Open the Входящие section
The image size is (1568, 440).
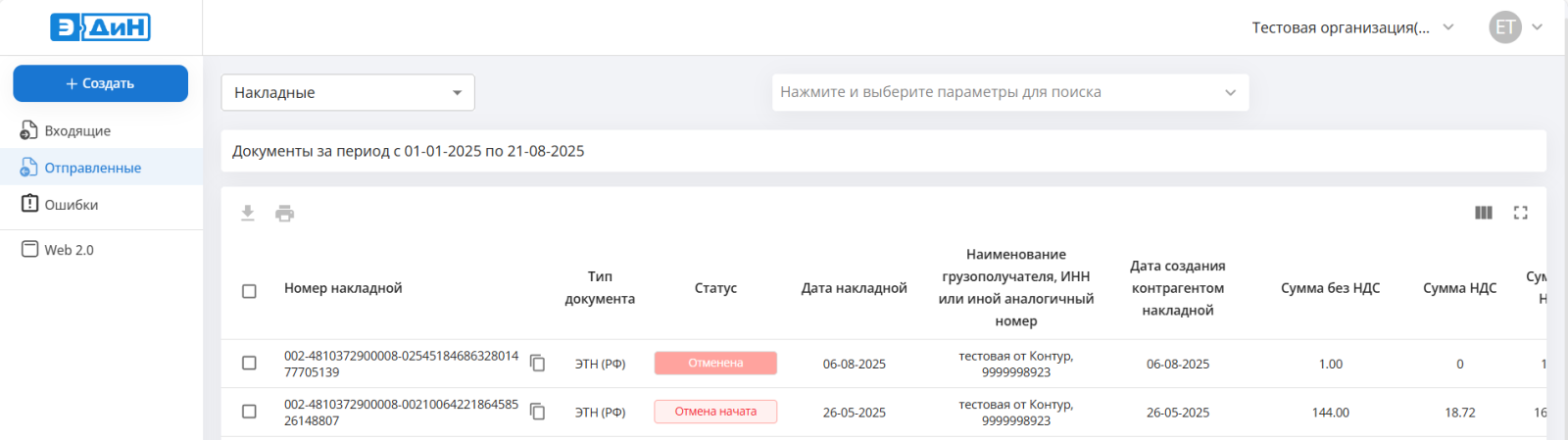click(77, 130)
